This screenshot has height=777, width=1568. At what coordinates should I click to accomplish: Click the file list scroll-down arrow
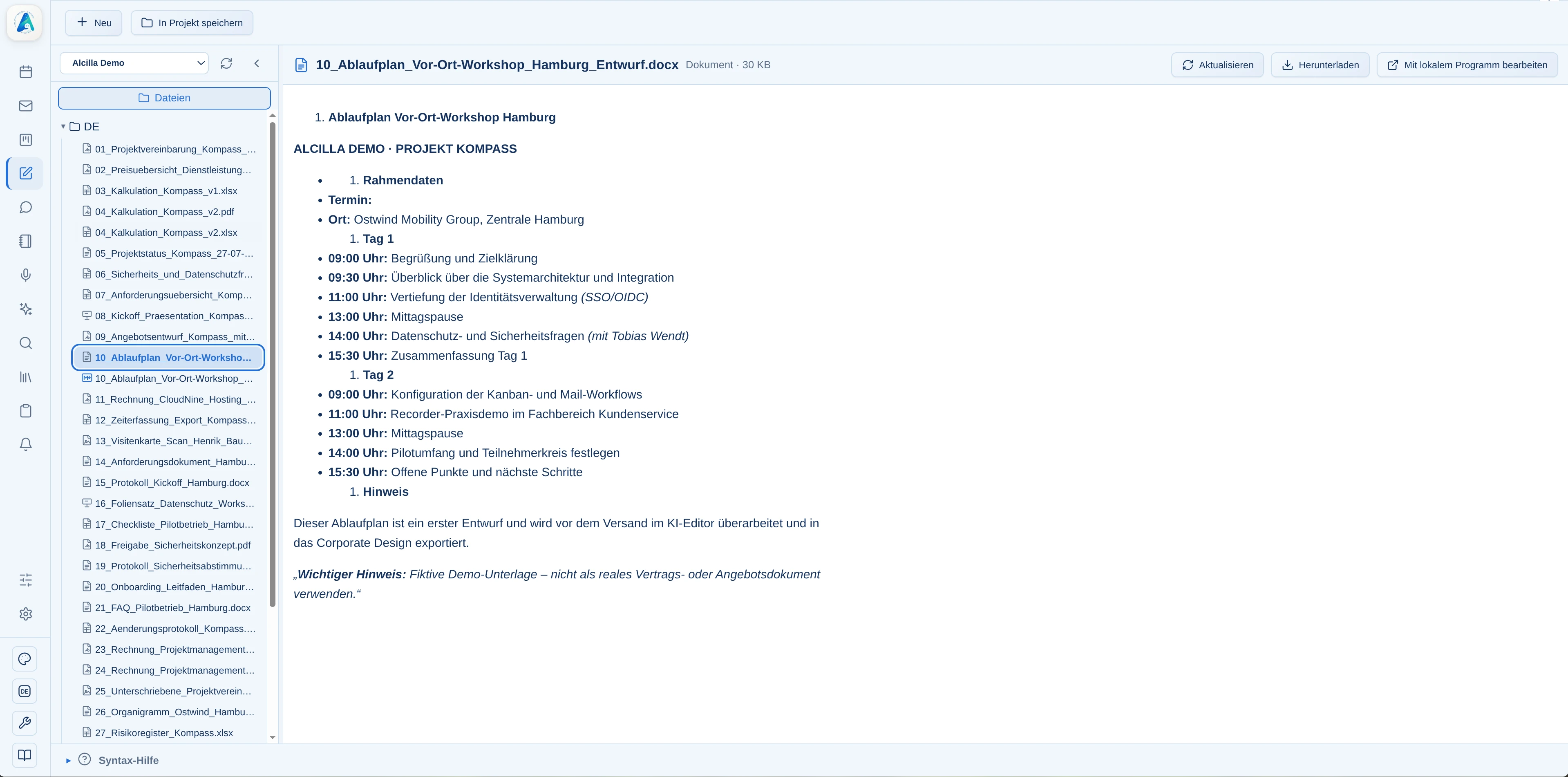pos(273,737)
